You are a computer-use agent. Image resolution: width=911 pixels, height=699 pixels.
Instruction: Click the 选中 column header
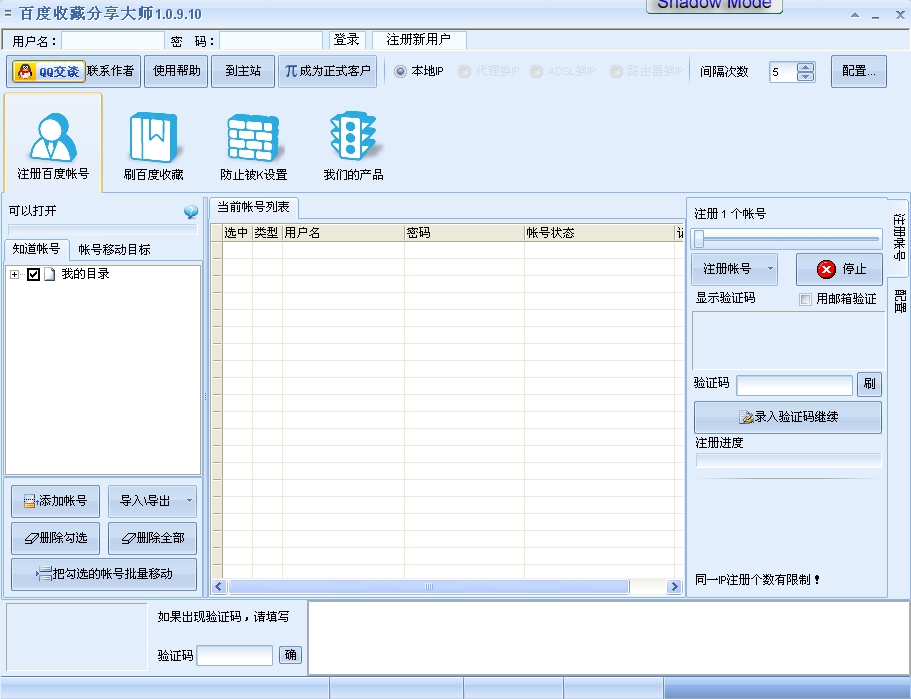click(x=237, y=233)
